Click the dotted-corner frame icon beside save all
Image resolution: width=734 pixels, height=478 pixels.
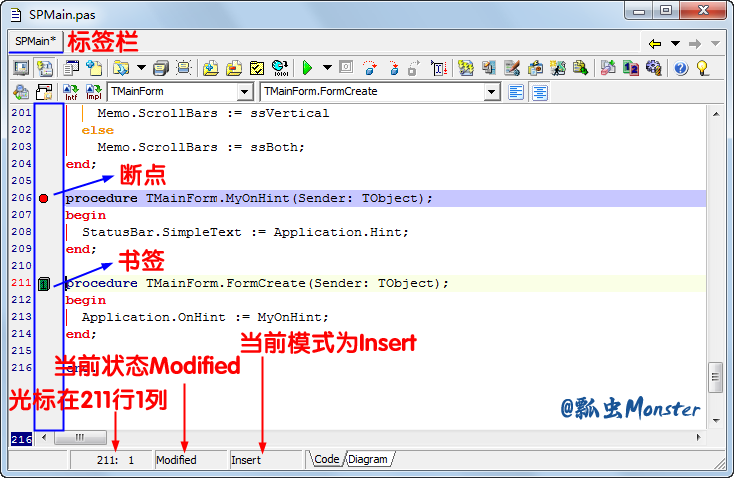pyautogui.click(x=184, y=68)
